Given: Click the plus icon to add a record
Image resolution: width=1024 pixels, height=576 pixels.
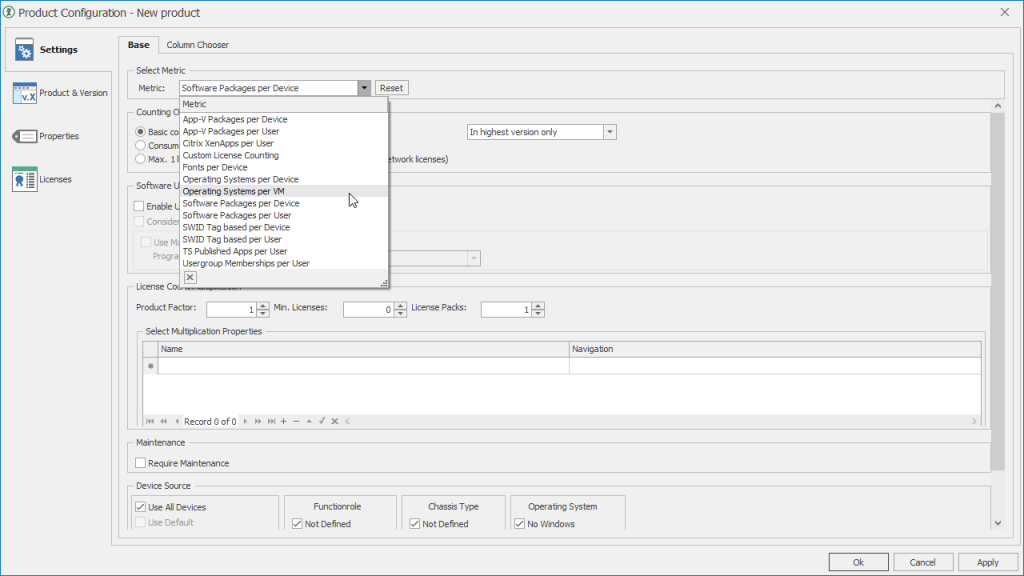Looking at the screenshot, I should click(x=283, y=422).
